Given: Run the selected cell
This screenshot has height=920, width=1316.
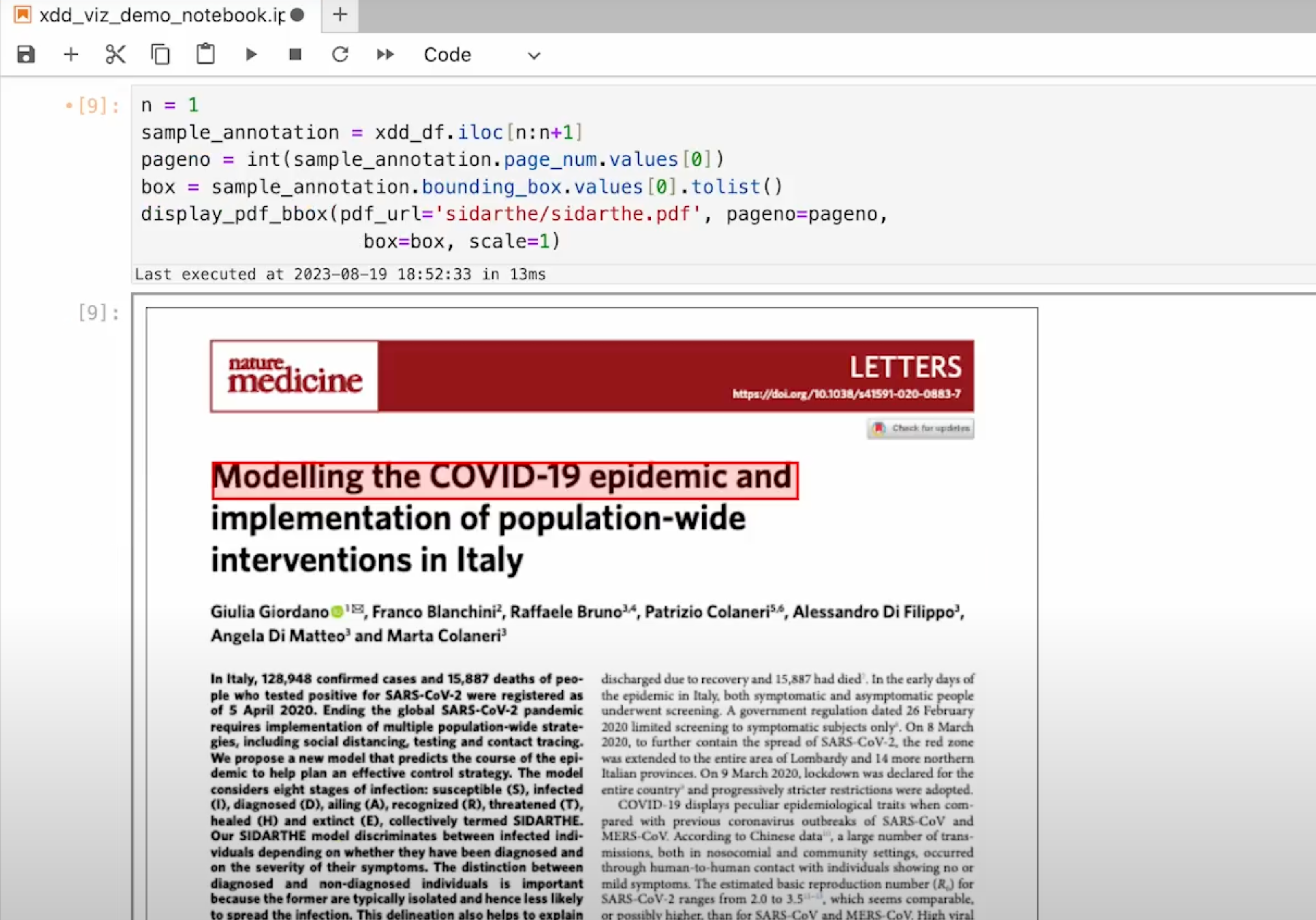Looking at the screenshot, I should [250, 55].
